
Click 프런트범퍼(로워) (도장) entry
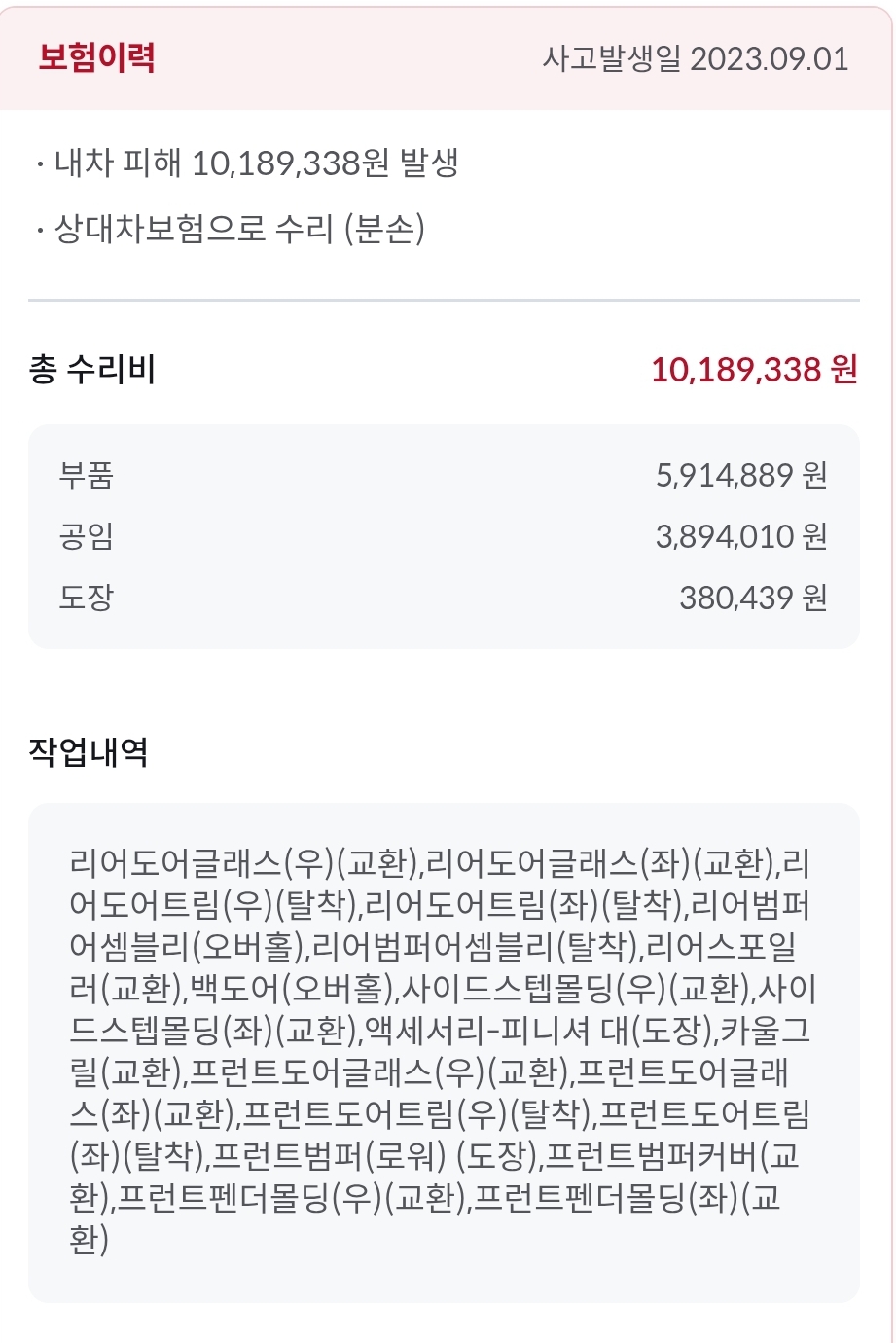375,1156
